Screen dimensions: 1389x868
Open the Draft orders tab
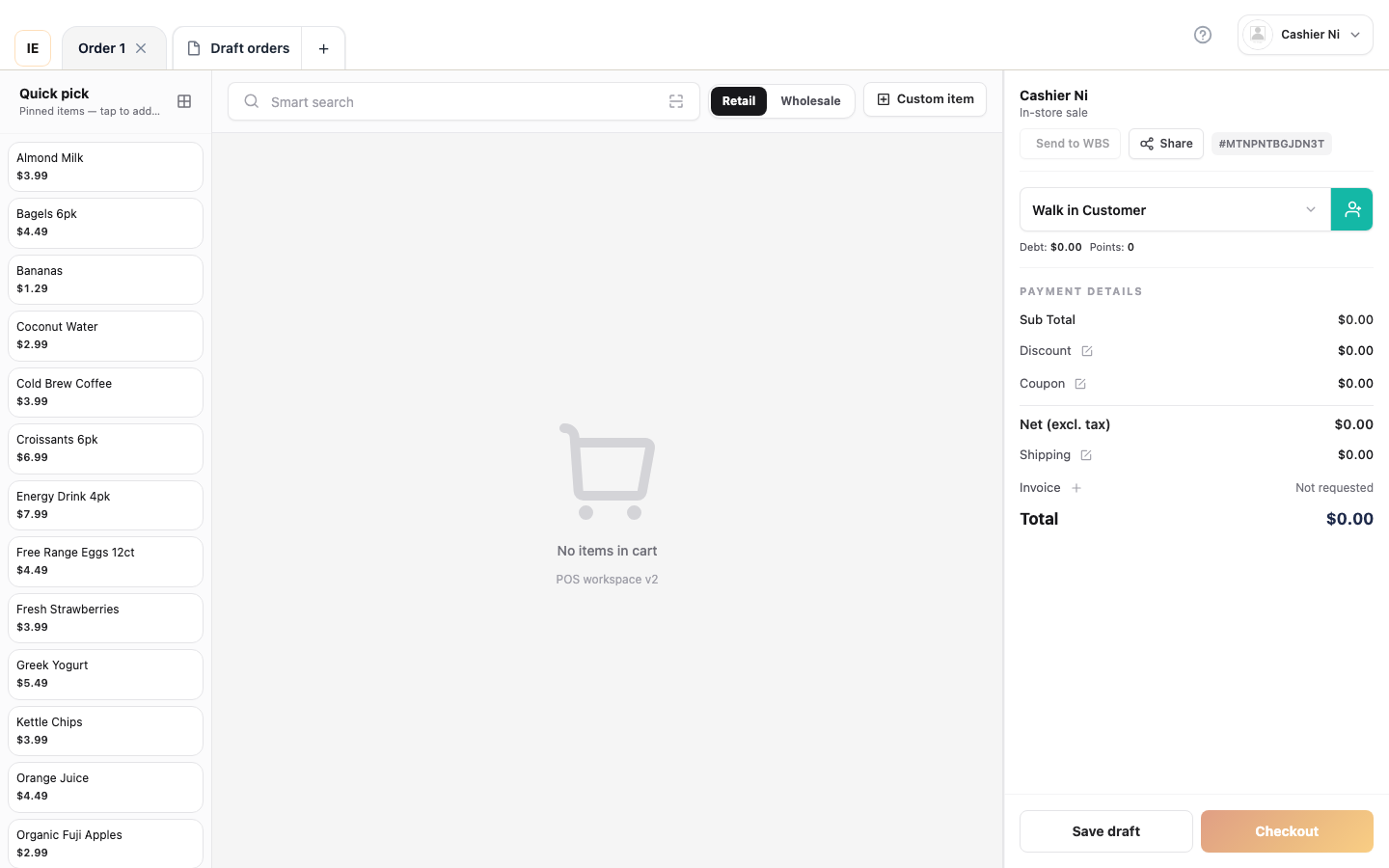pos(237,48)
